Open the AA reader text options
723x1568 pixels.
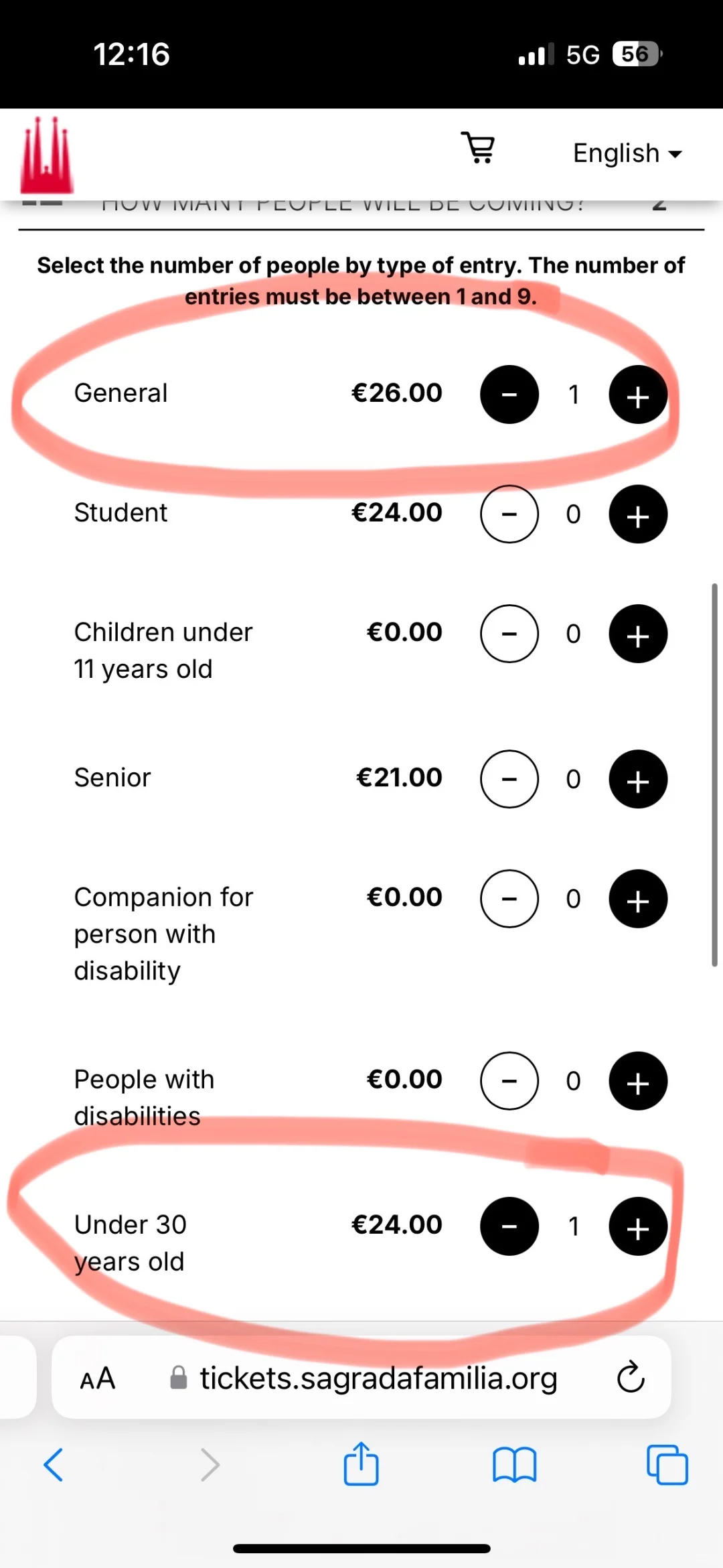[x=98, y=1378]
